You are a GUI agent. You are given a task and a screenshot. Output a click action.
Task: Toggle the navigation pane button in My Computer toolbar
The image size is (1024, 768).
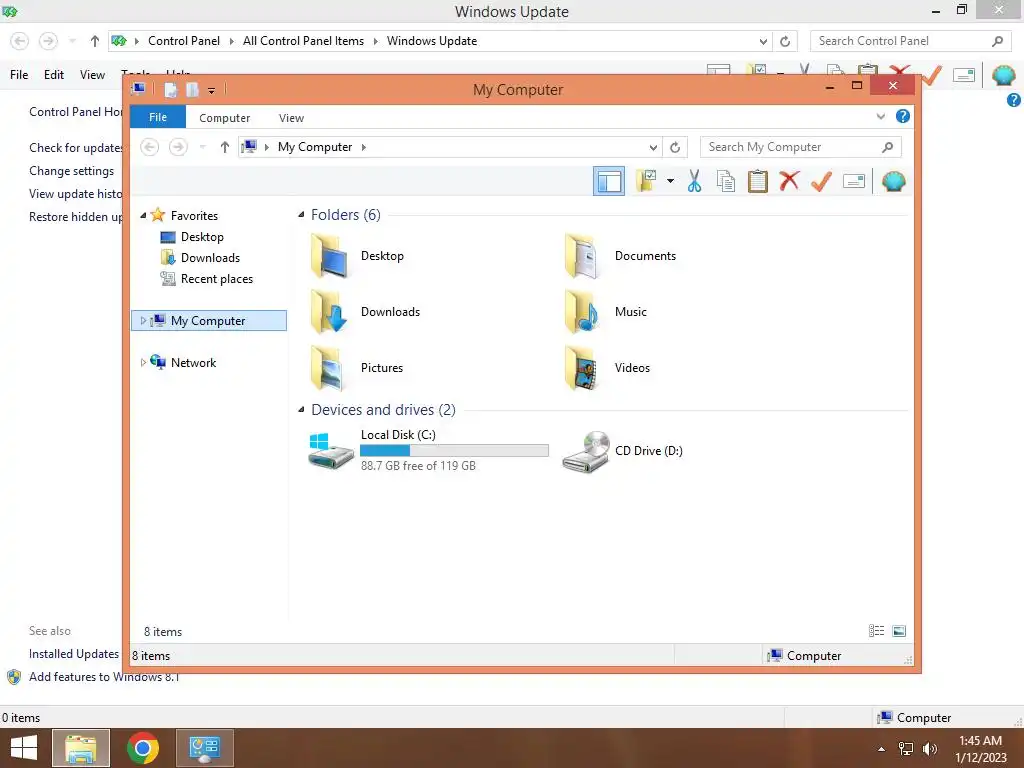coord(609,181)
